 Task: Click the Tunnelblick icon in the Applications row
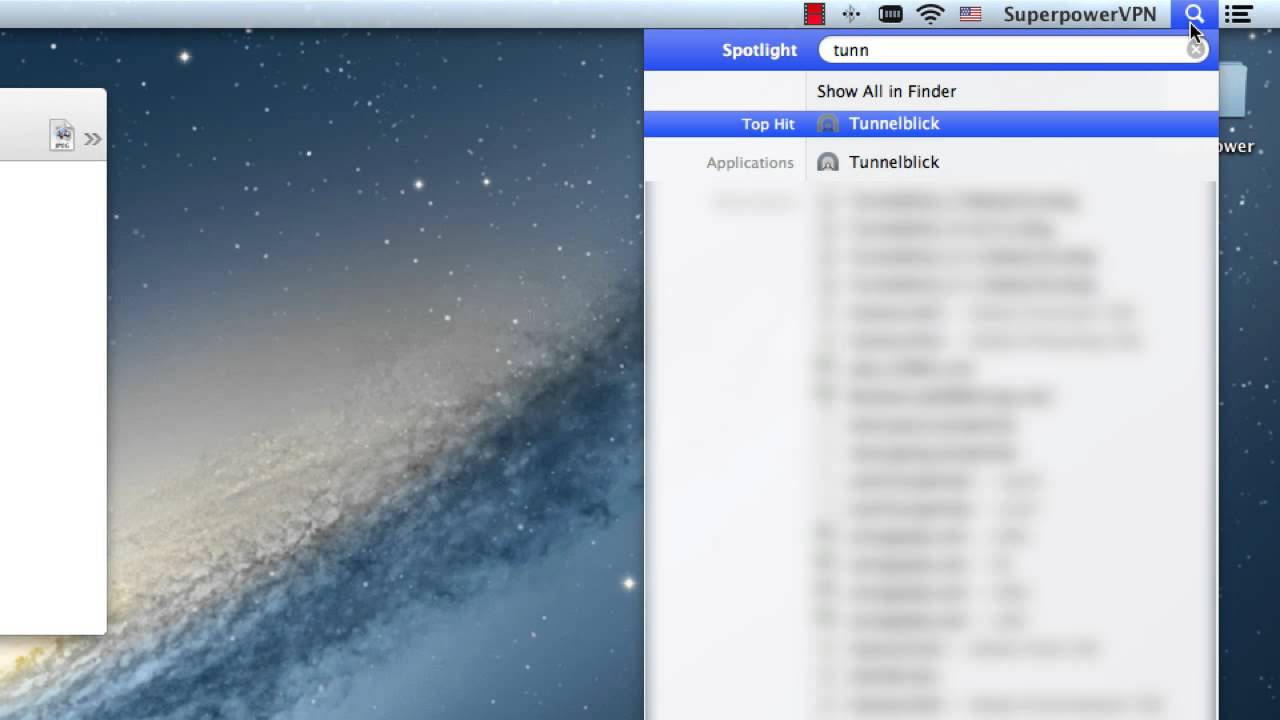pyautogui.click(x=828, y=162)
